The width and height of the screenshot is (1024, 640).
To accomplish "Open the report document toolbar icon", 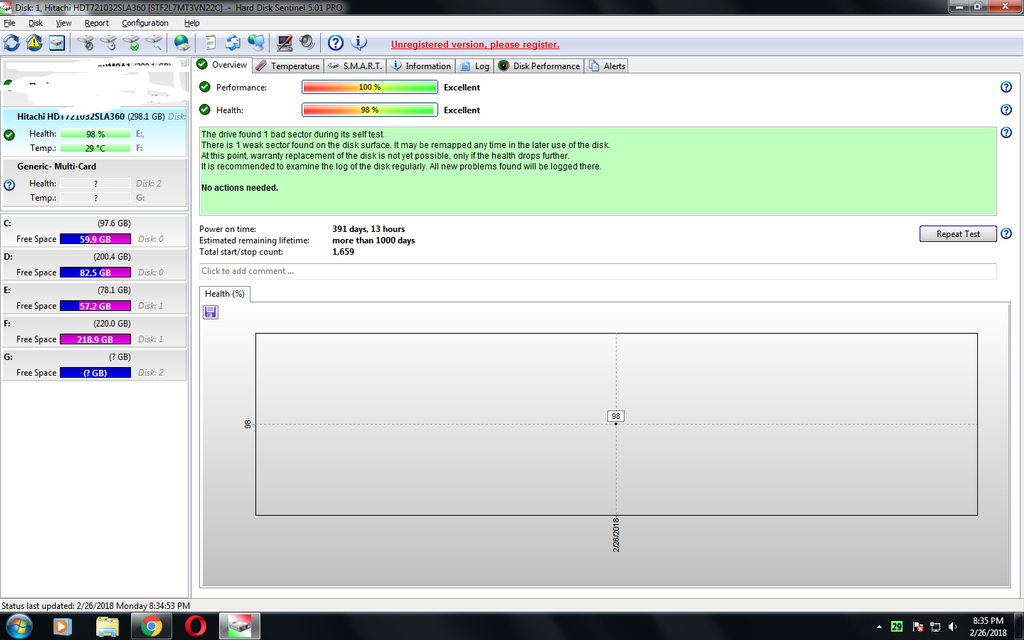I will [x=210, y=43].
